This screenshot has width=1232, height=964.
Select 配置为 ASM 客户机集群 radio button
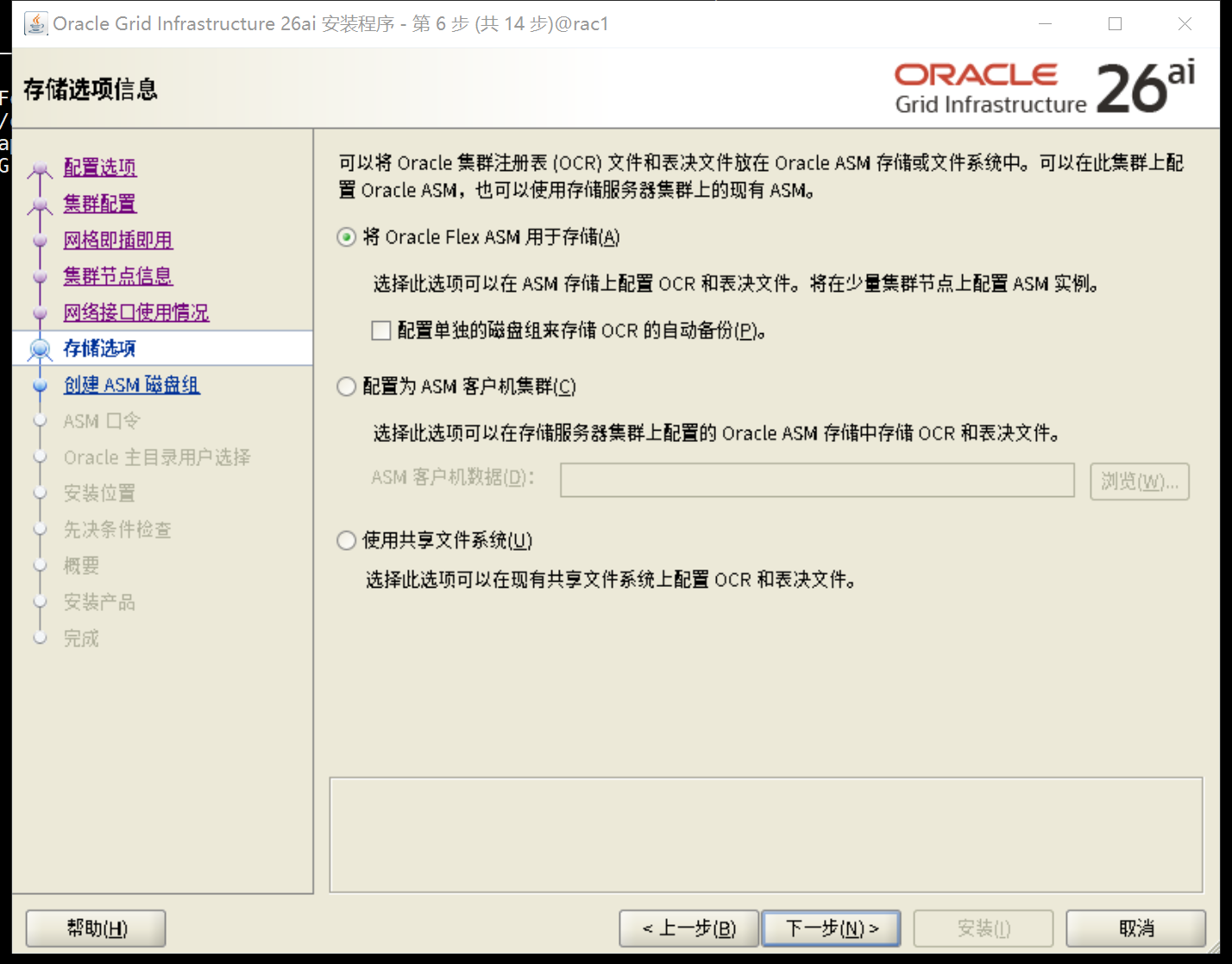click(x=346, y=387)
